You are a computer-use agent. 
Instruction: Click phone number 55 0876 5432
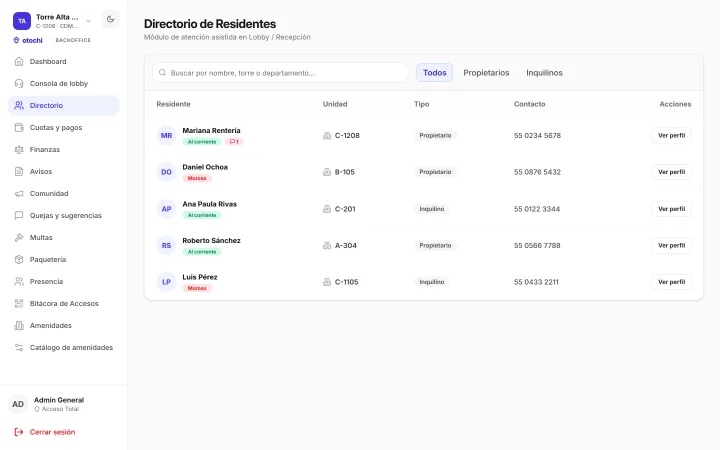tap(537, 172)
